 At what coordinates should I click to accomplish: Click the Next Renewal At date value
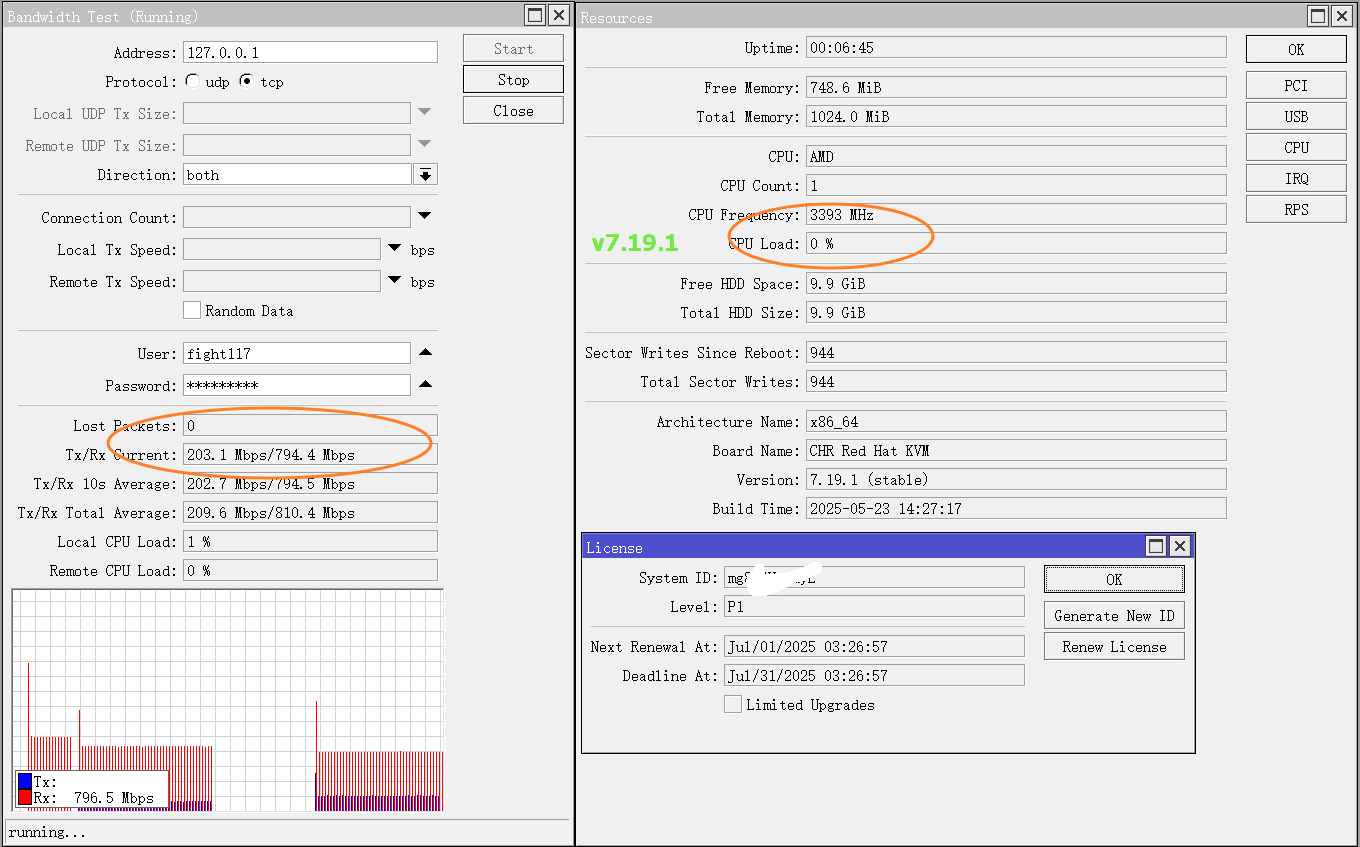pos(874,646)
